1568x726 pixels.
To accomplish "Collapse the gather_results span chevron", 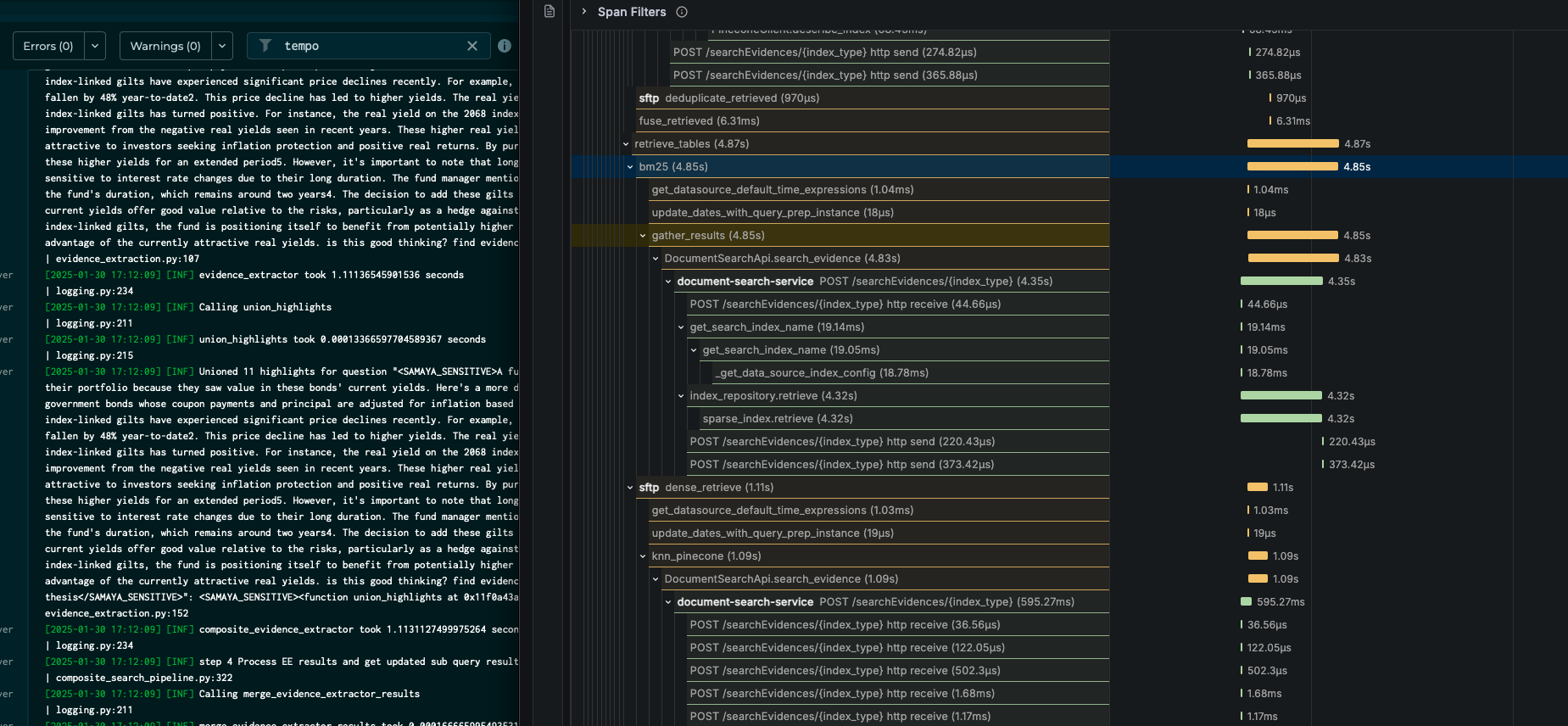I will tap(643, 236).
